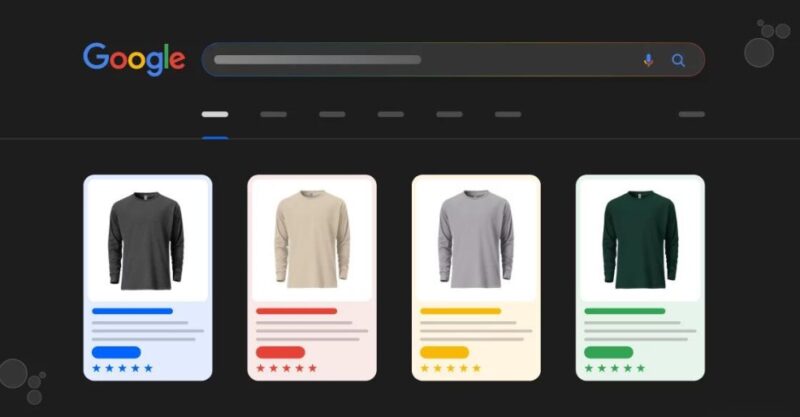Click the yellow pill button

444,352
